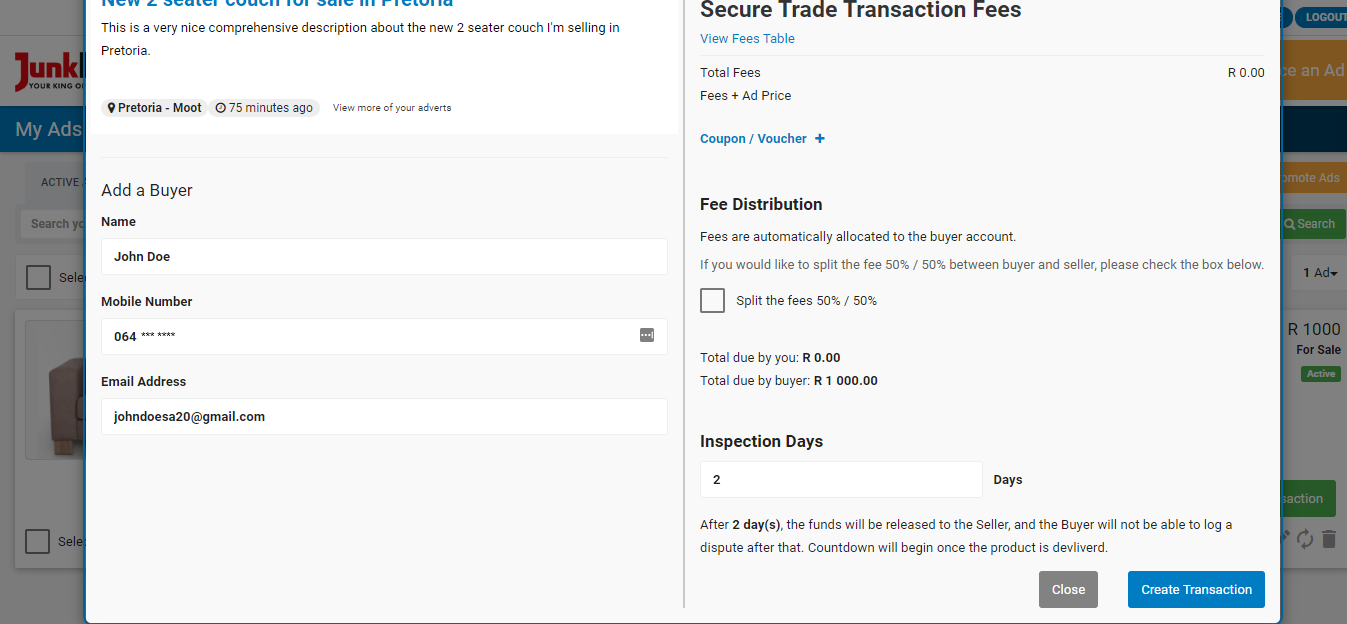Open the View Fees Table link

[746, 38]
